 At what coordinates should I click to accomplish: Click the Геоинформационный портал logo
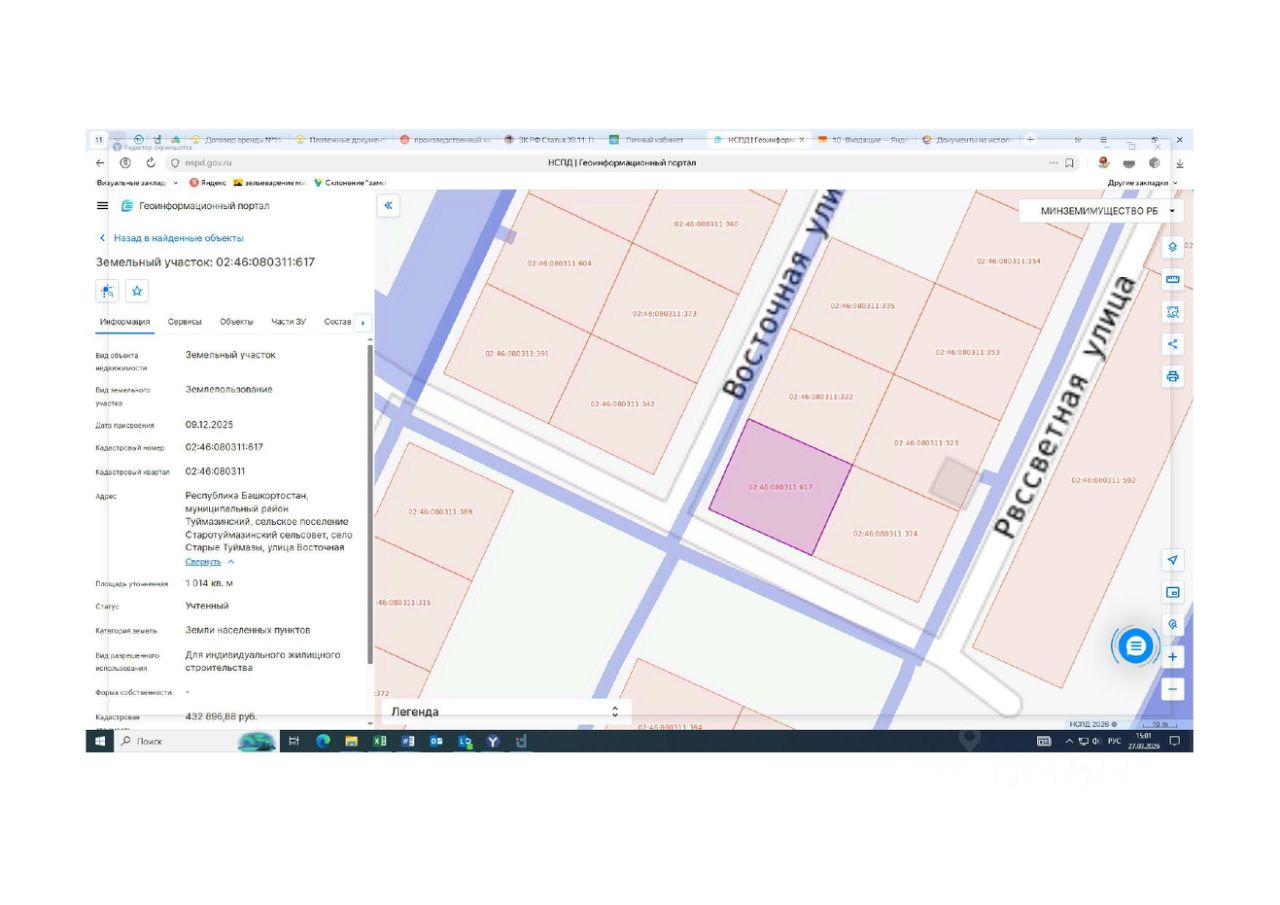pyautogui.click(x=195, y=206)
